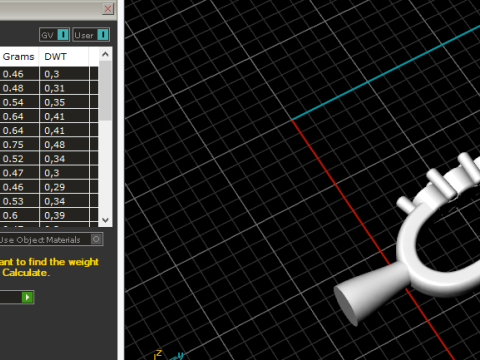
Task: Select the 0.48 Grams cell
Action: 19,88
